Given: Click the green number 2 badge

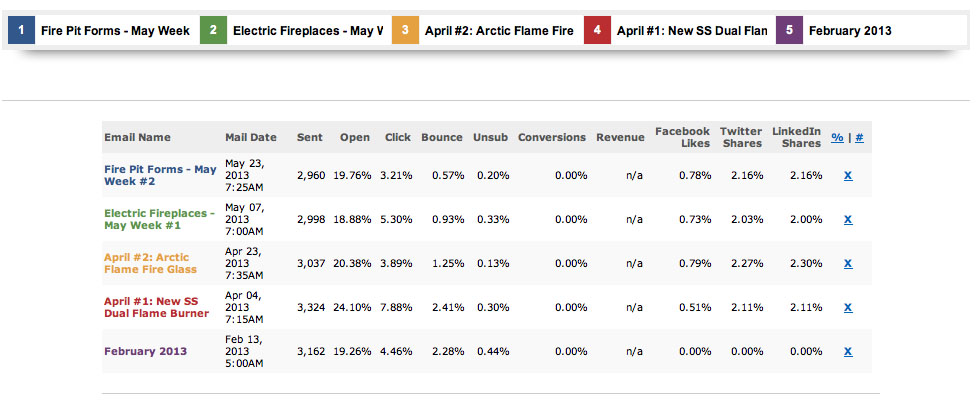Looking at the screenshot, I should (213, 30).
